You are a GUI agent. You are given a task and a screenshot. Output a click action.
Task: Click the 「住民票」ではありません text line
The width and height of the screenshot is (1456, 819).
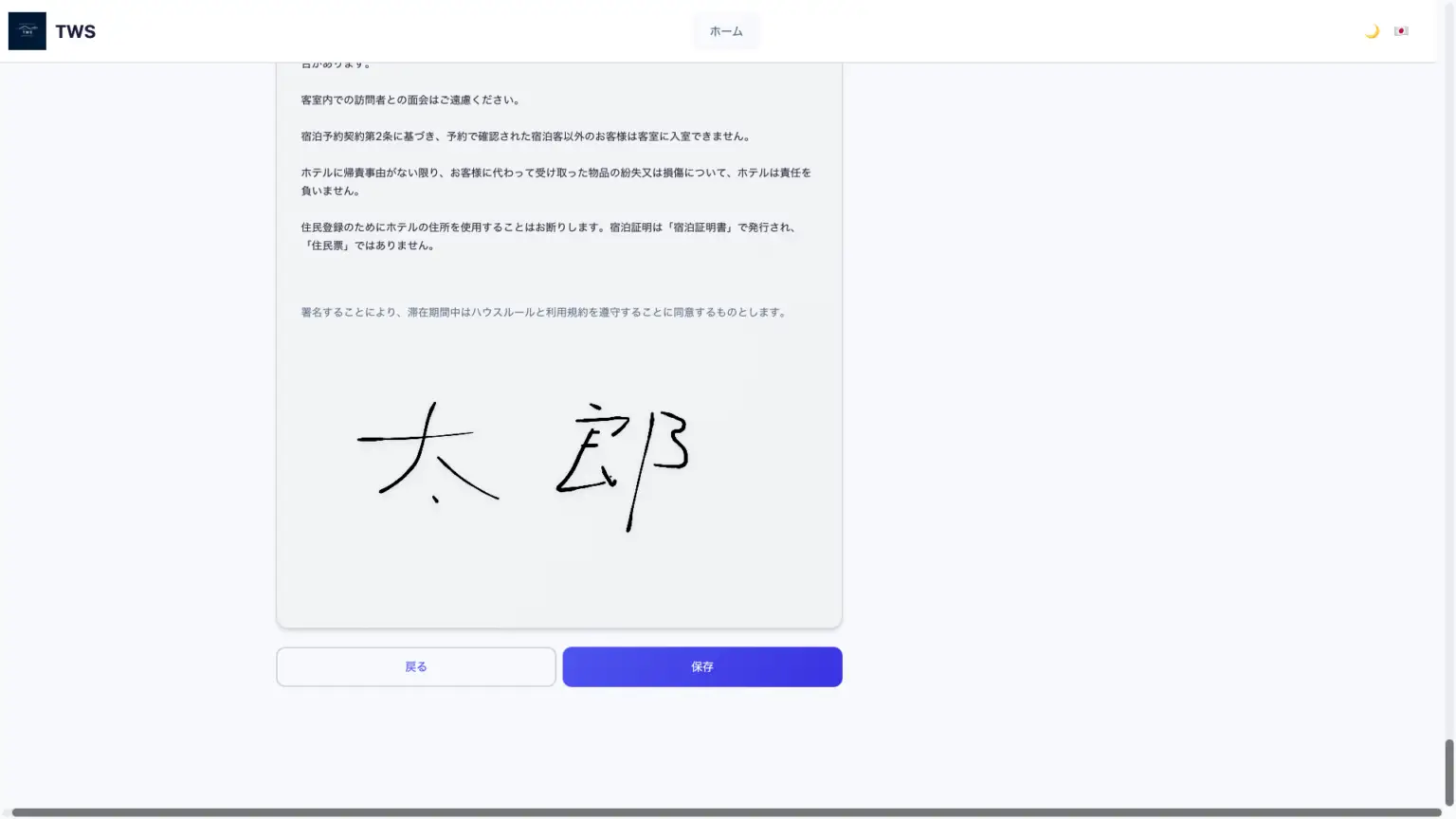point(369,246)
